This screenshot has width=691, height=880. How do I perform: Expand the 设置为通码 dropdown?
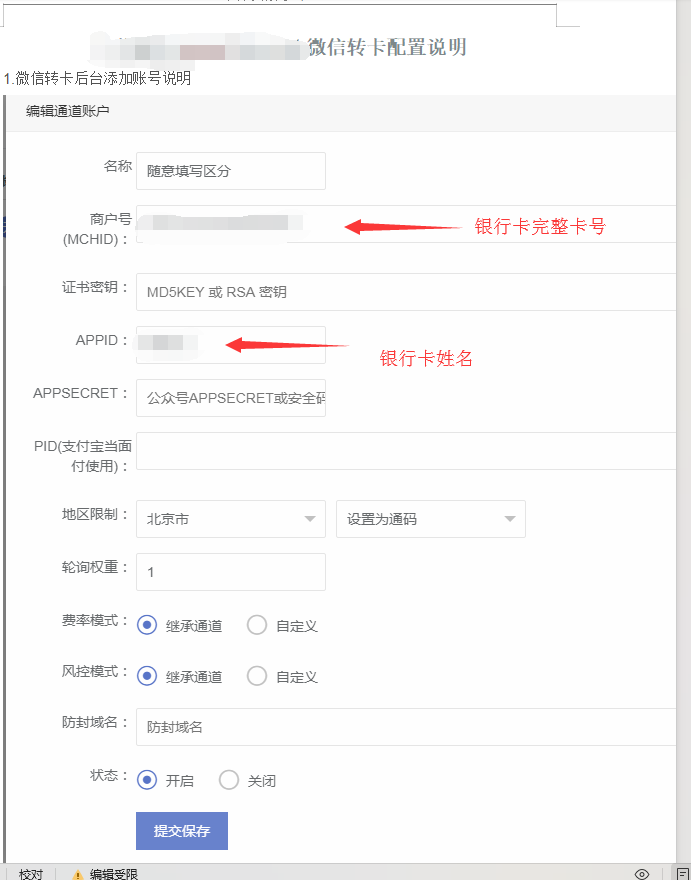tap(430, 519)
